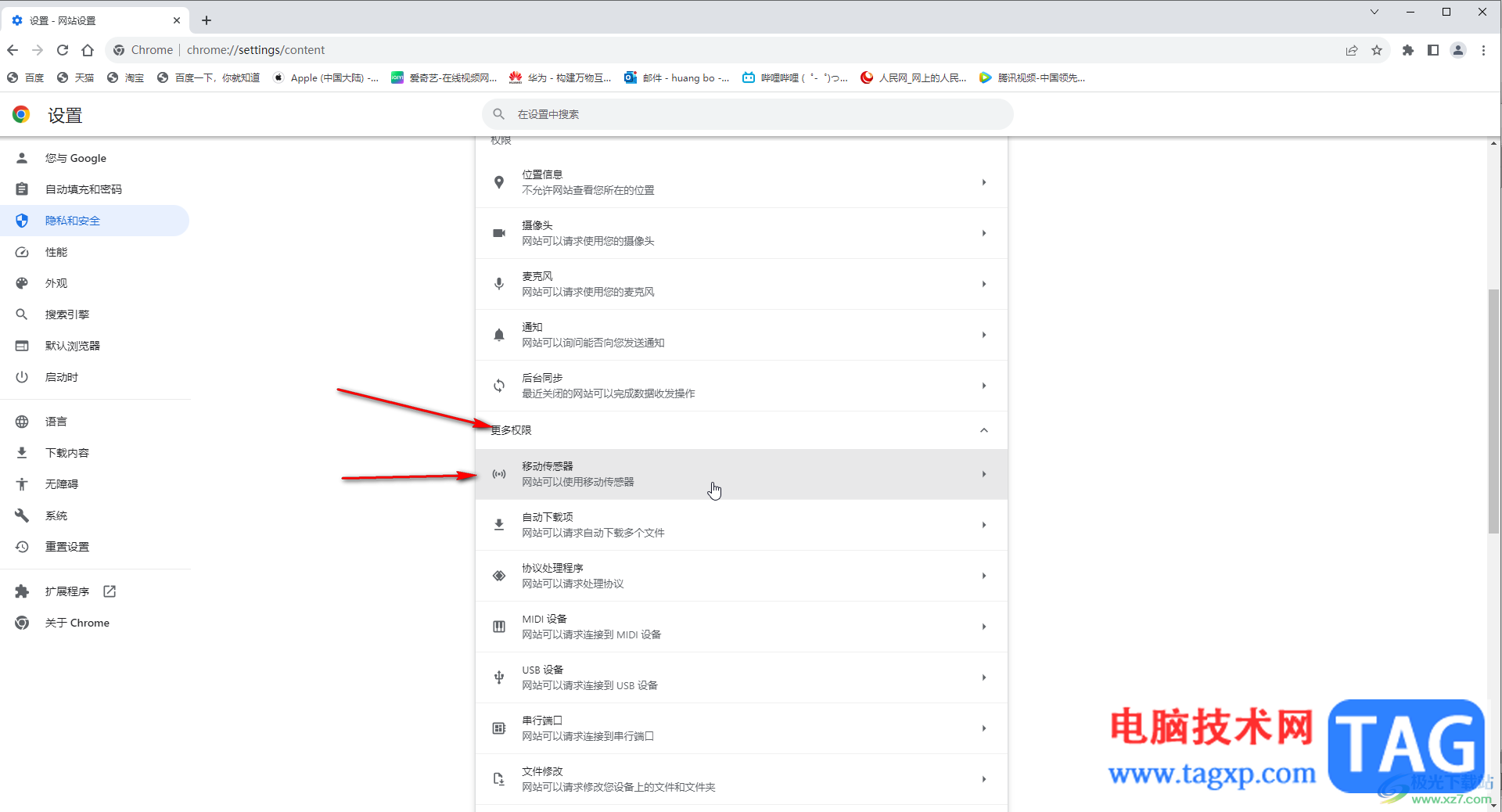Click the browser back arrow
Viewport: 1502px width, 812px height.
[13, 50]
